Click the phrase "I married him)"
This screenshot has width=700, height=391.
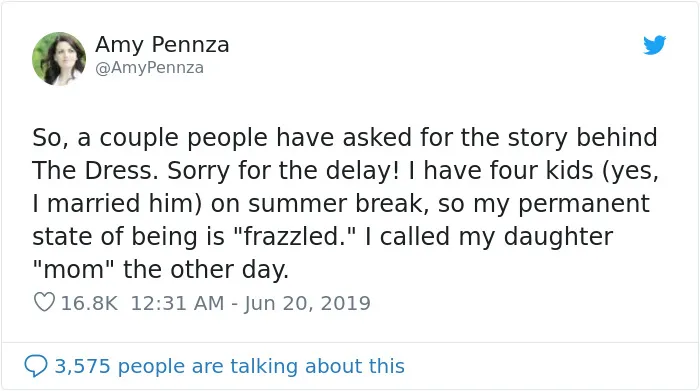117,204
